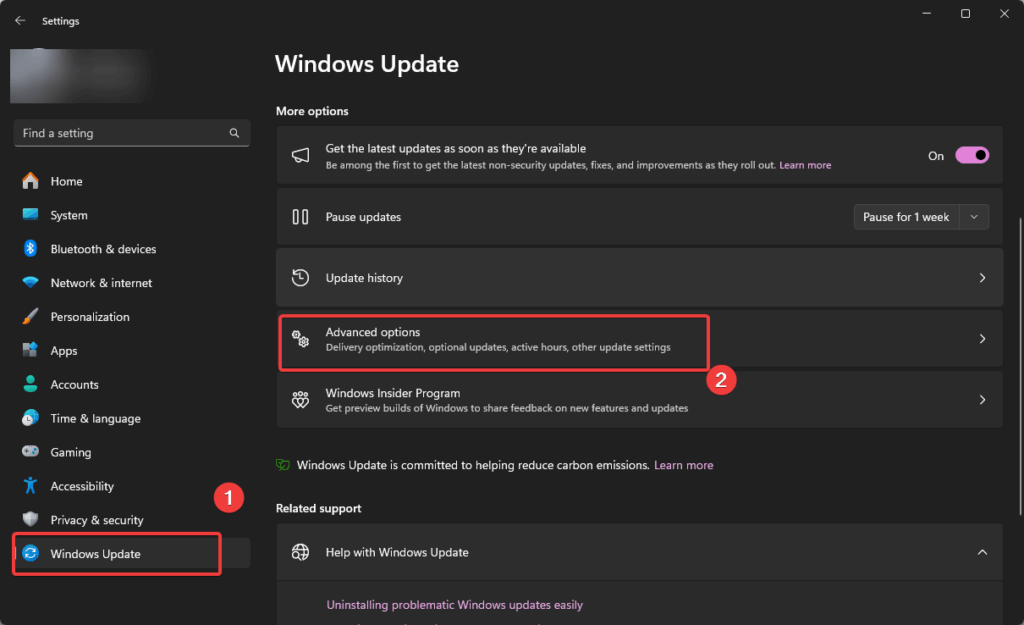This screenshot has height=625, width=1024.
Task: Click the Help with Windows Update globe icon
Action: (300, 552)
